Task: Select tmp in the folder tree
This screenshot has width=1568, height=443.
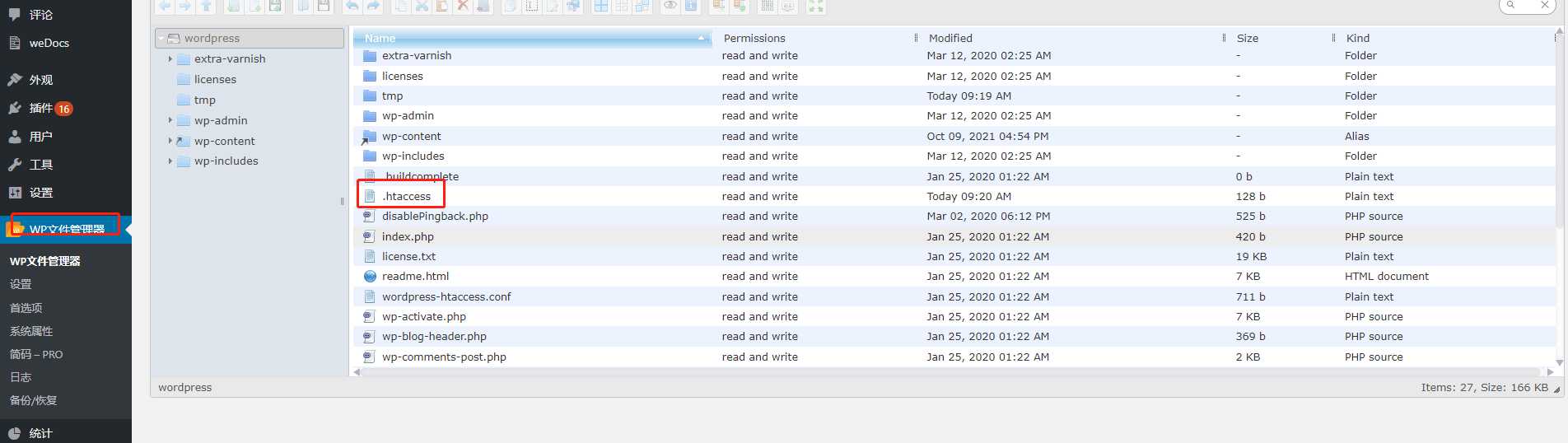Action: pyautogui.click(x=204, y=100)
